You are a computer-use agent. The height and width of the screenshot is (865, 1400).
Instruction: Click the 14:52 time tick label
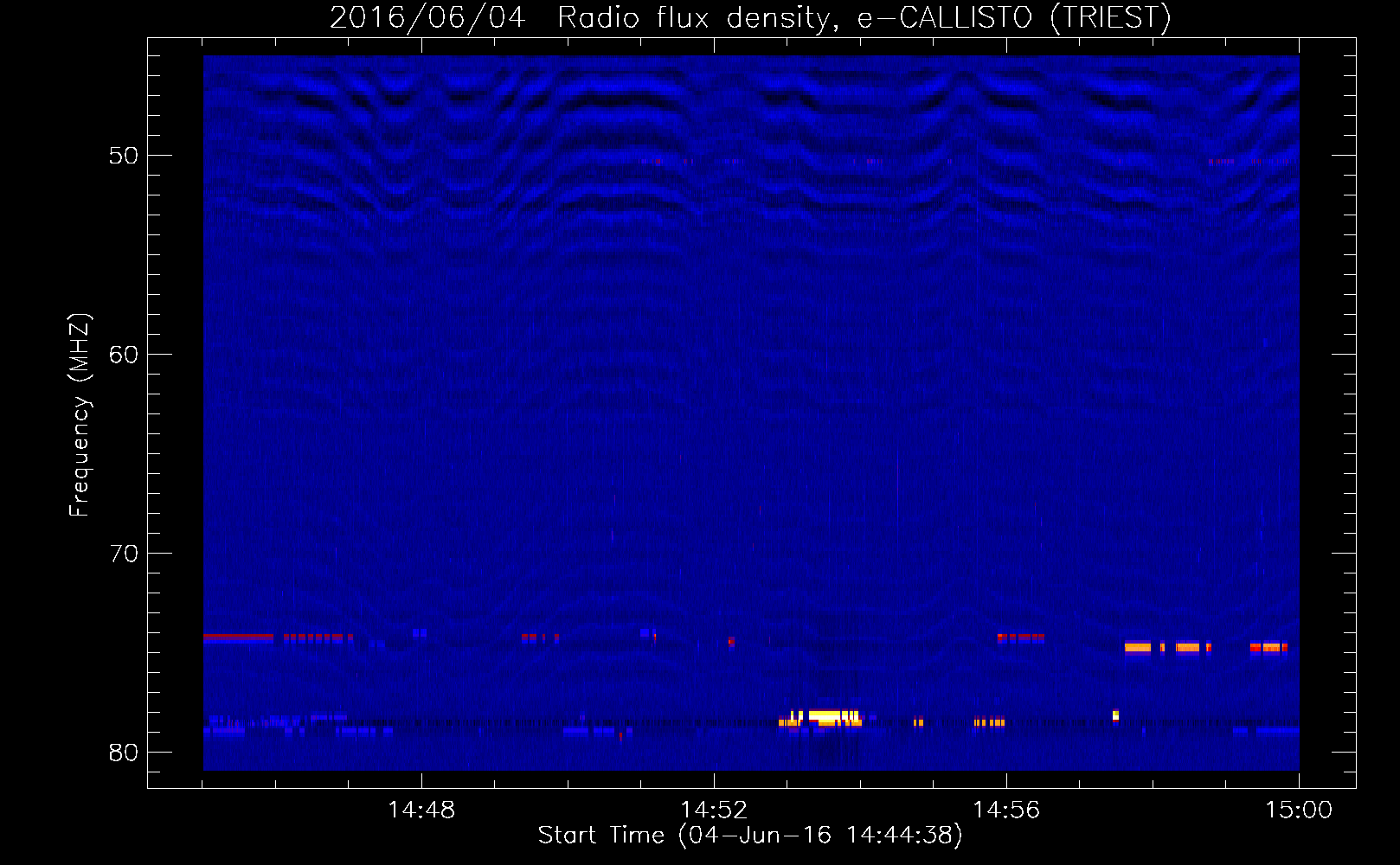click(x=714, y=811)
